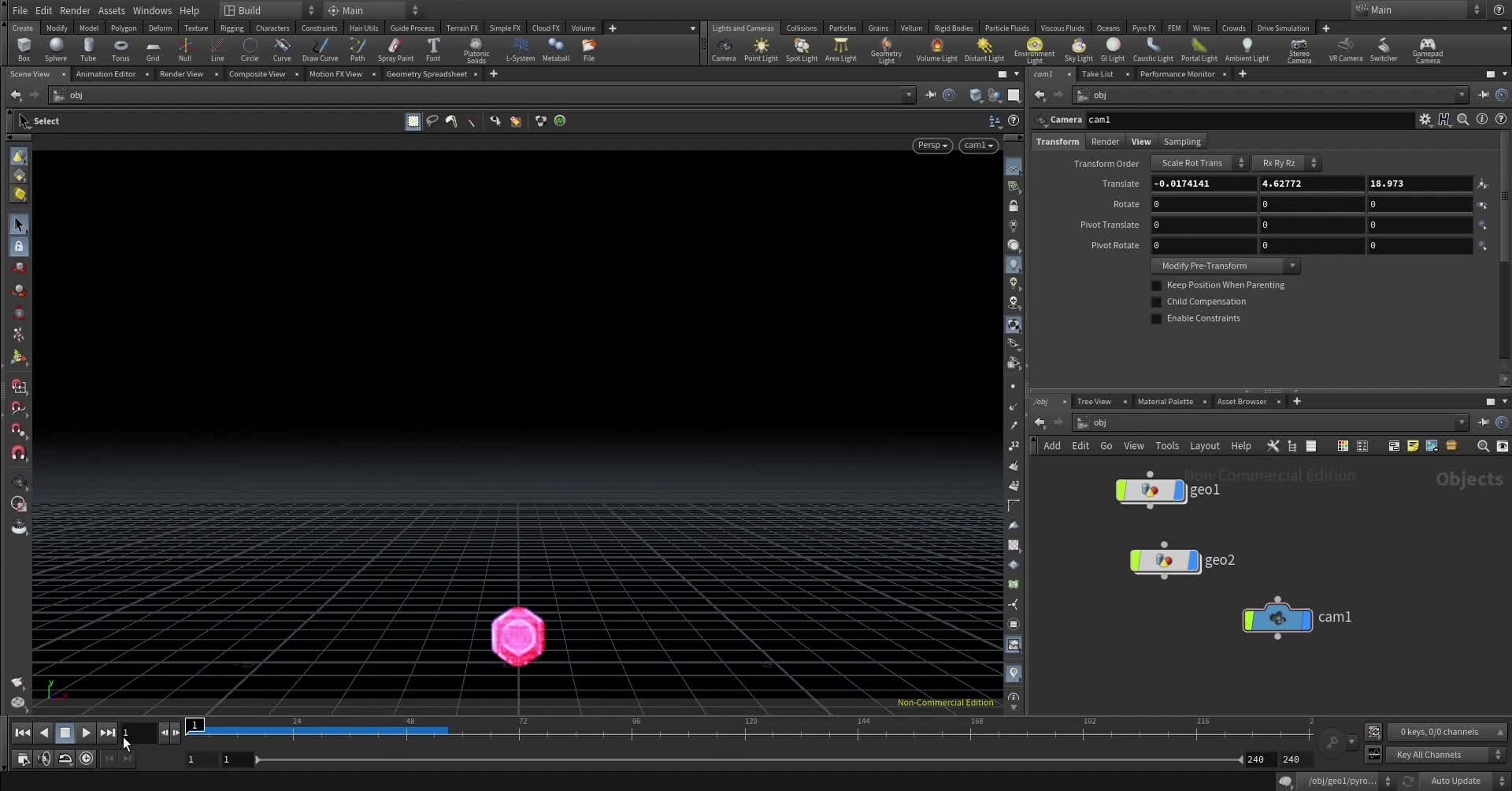
Task: Select the cam1 node
Action: point(1277,619)
